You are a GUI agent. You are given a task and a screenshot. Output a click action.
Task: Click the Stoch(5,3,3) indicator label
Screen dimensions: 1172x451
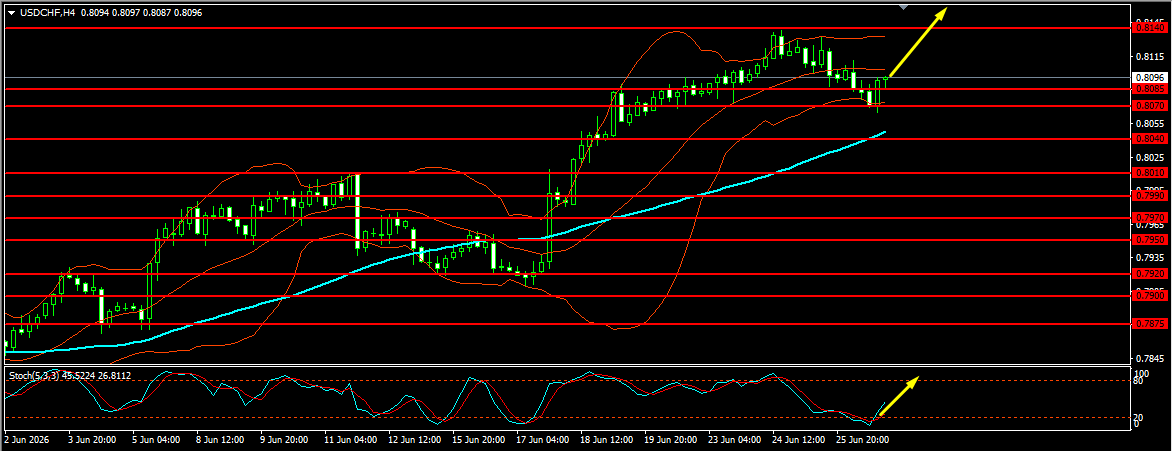coord(35,375)
